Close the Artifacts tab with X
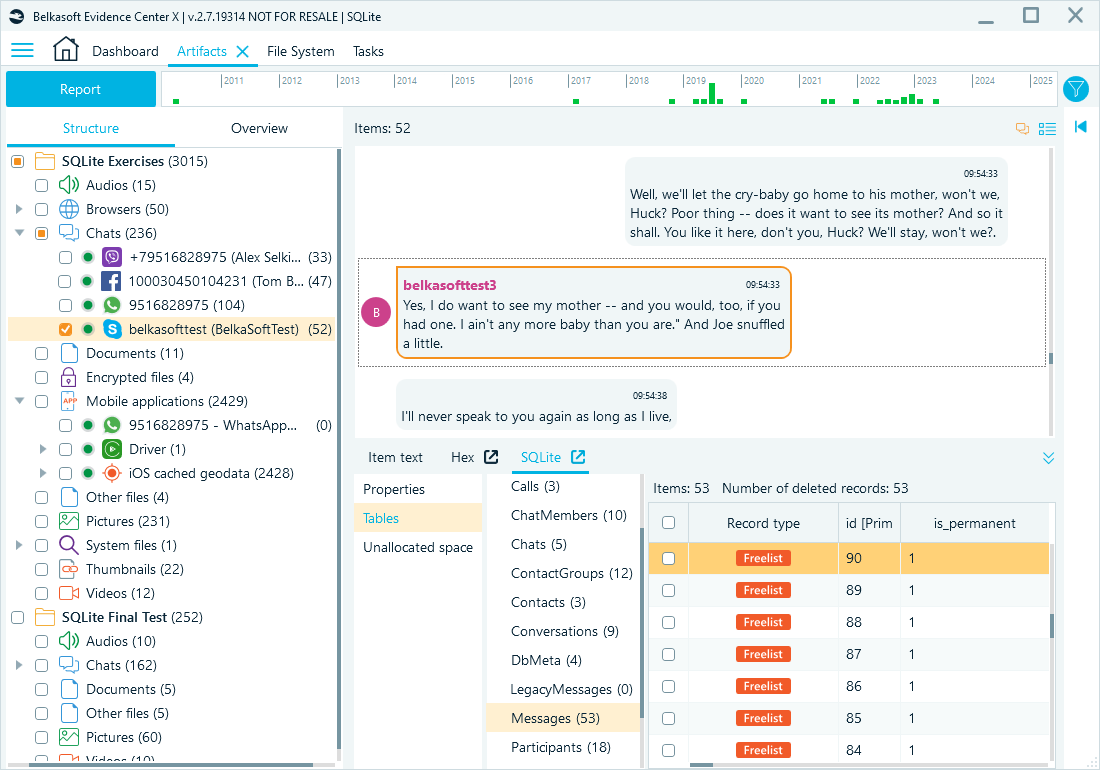 click(243, 51)
